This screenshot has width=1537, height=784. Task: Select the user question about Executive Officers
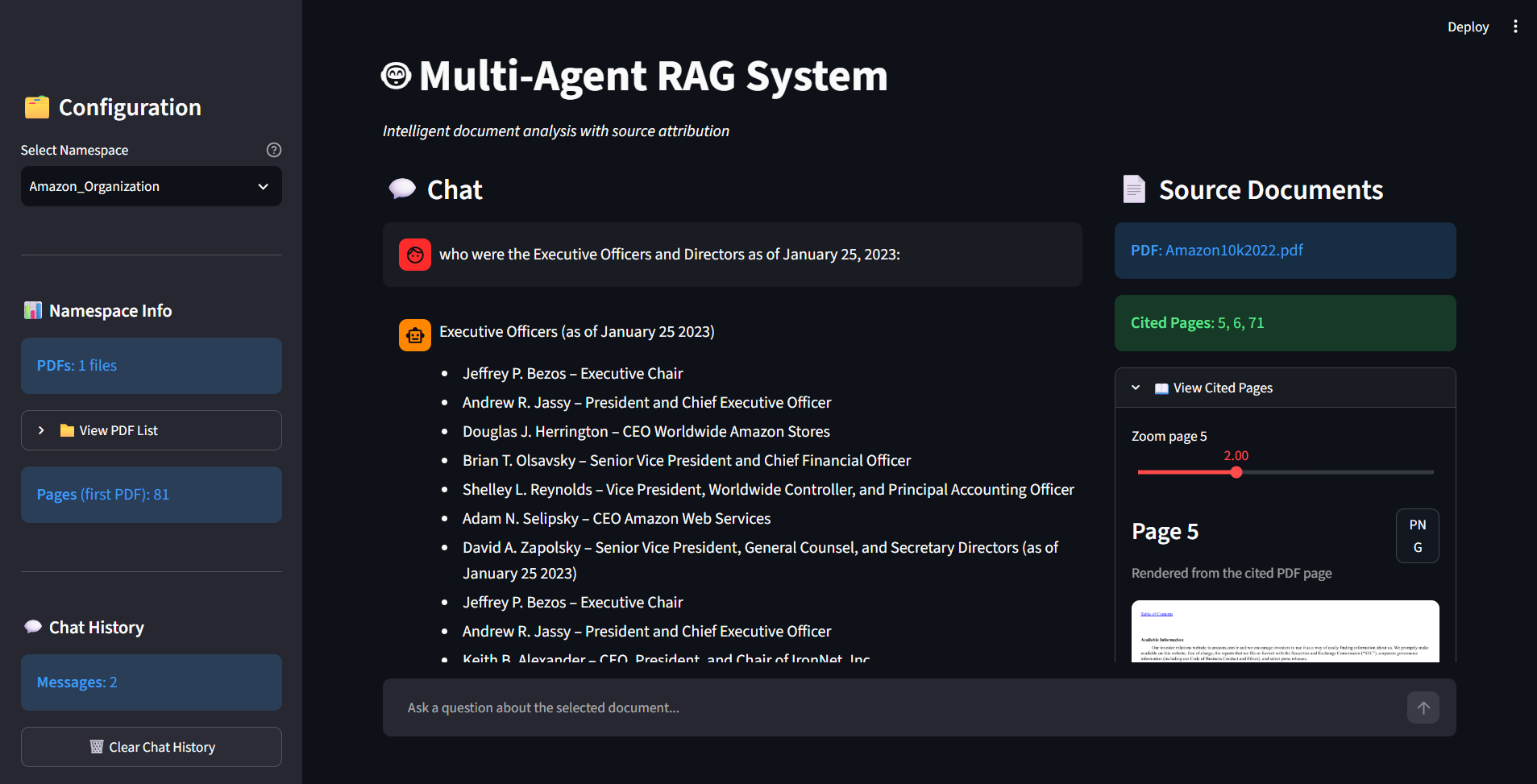click(670, 255)
